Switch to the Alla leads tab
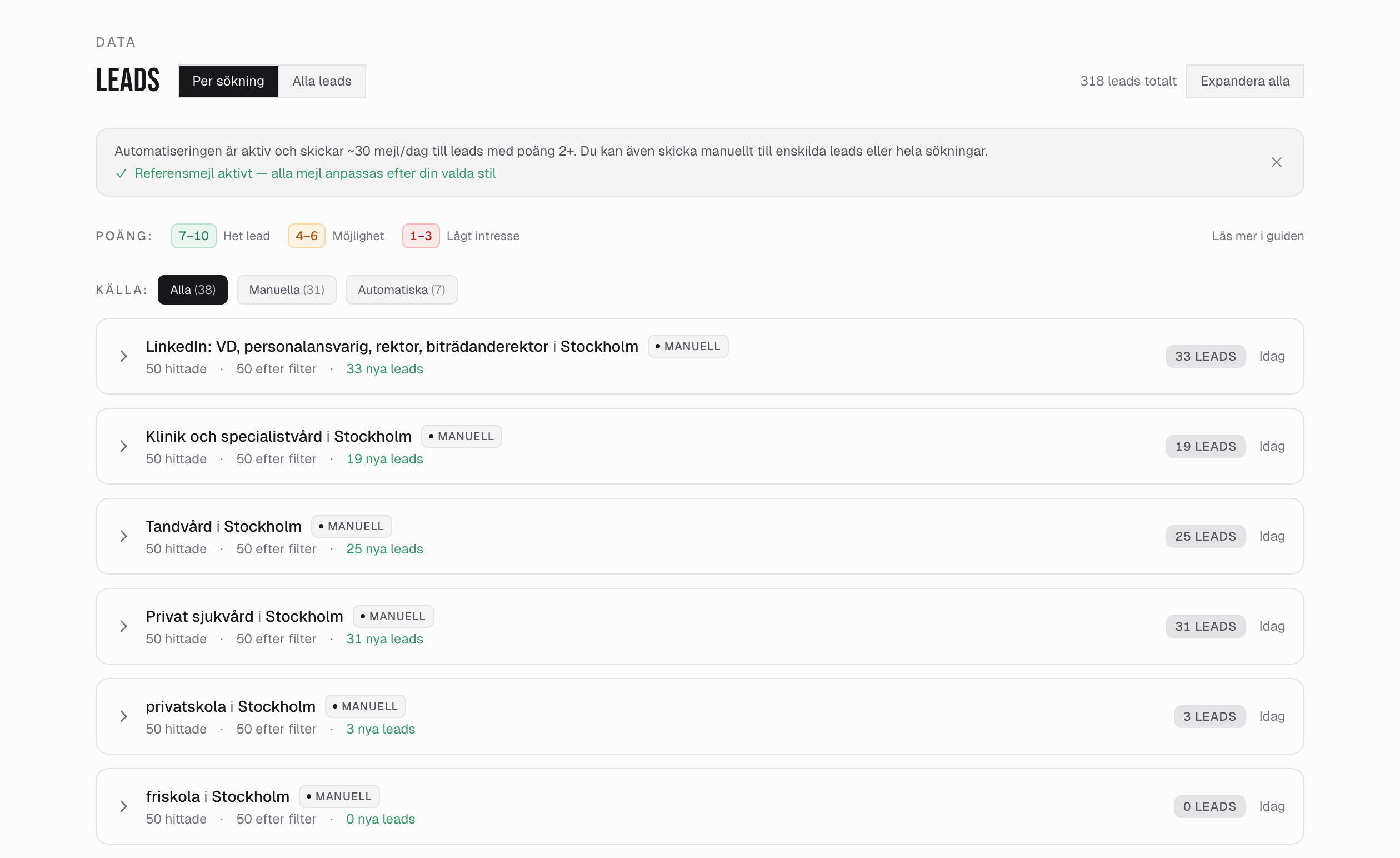This screenshot has height=858, width=1400. (x=322, y=81)
